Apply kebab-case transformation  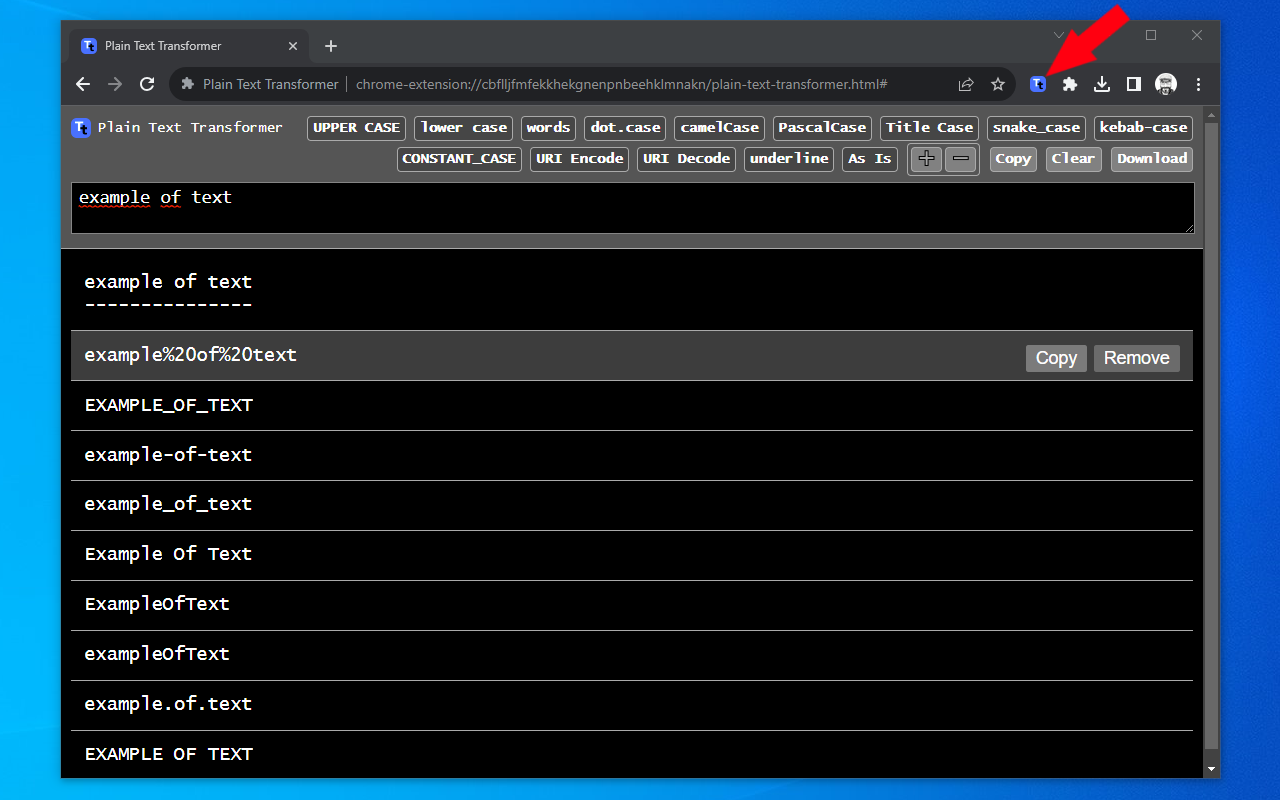pyautogui.click(x=1143, y=128)
